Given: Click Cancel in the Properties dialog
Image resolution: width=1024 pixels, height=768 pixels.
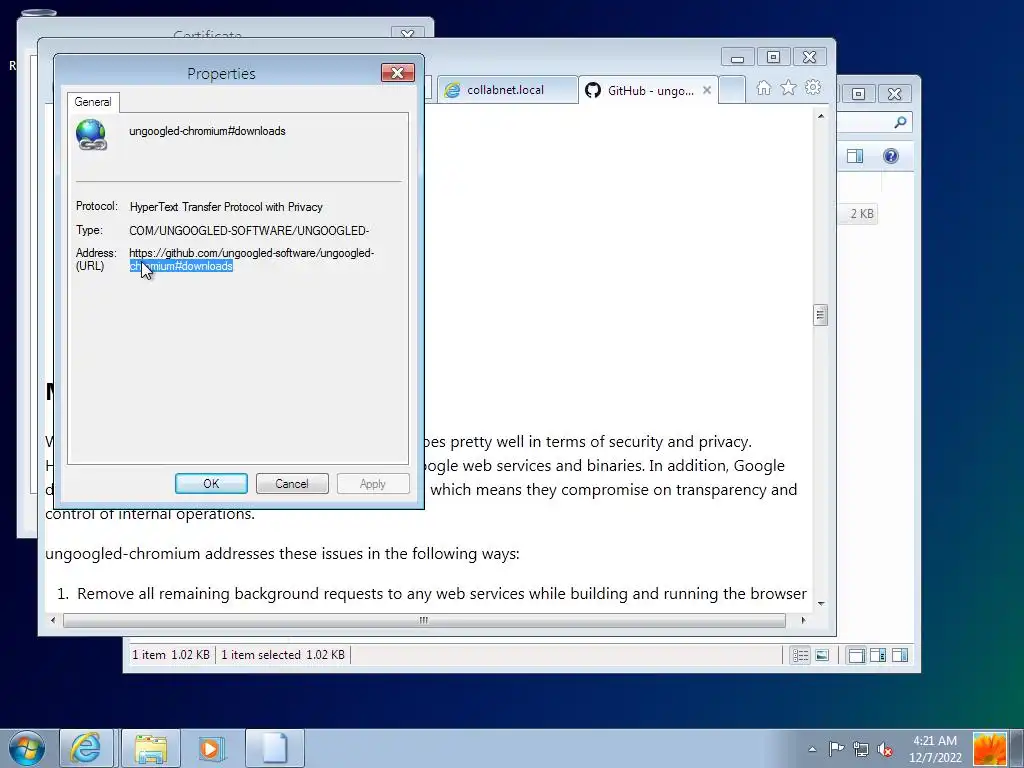Looking at the screenshot, I should point(292,483).
